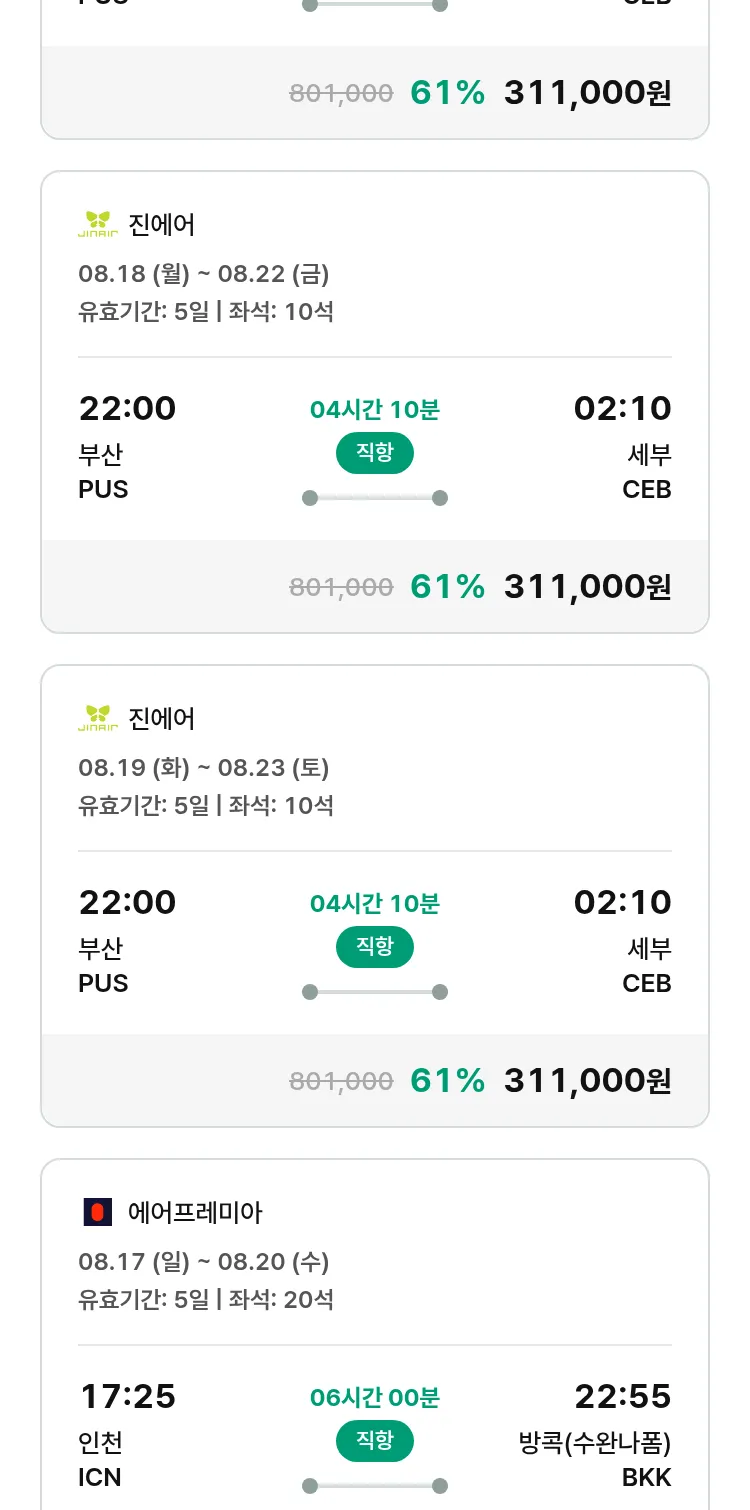
Task: Tap 직항 badge on Air Premia flight
Action: (375, 1441)
